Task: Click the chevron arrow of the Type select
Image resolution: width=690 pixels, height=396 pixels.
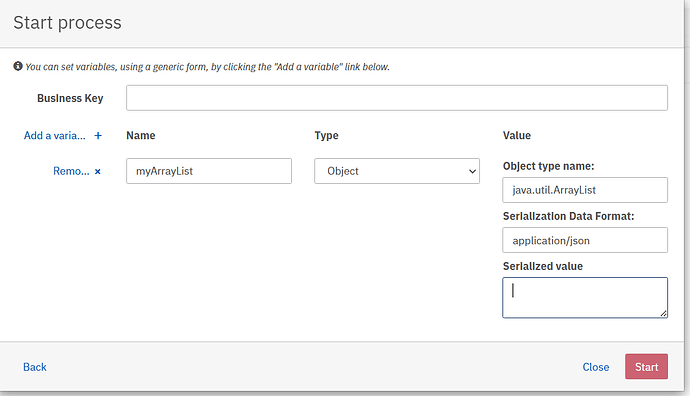Action: 472,171
